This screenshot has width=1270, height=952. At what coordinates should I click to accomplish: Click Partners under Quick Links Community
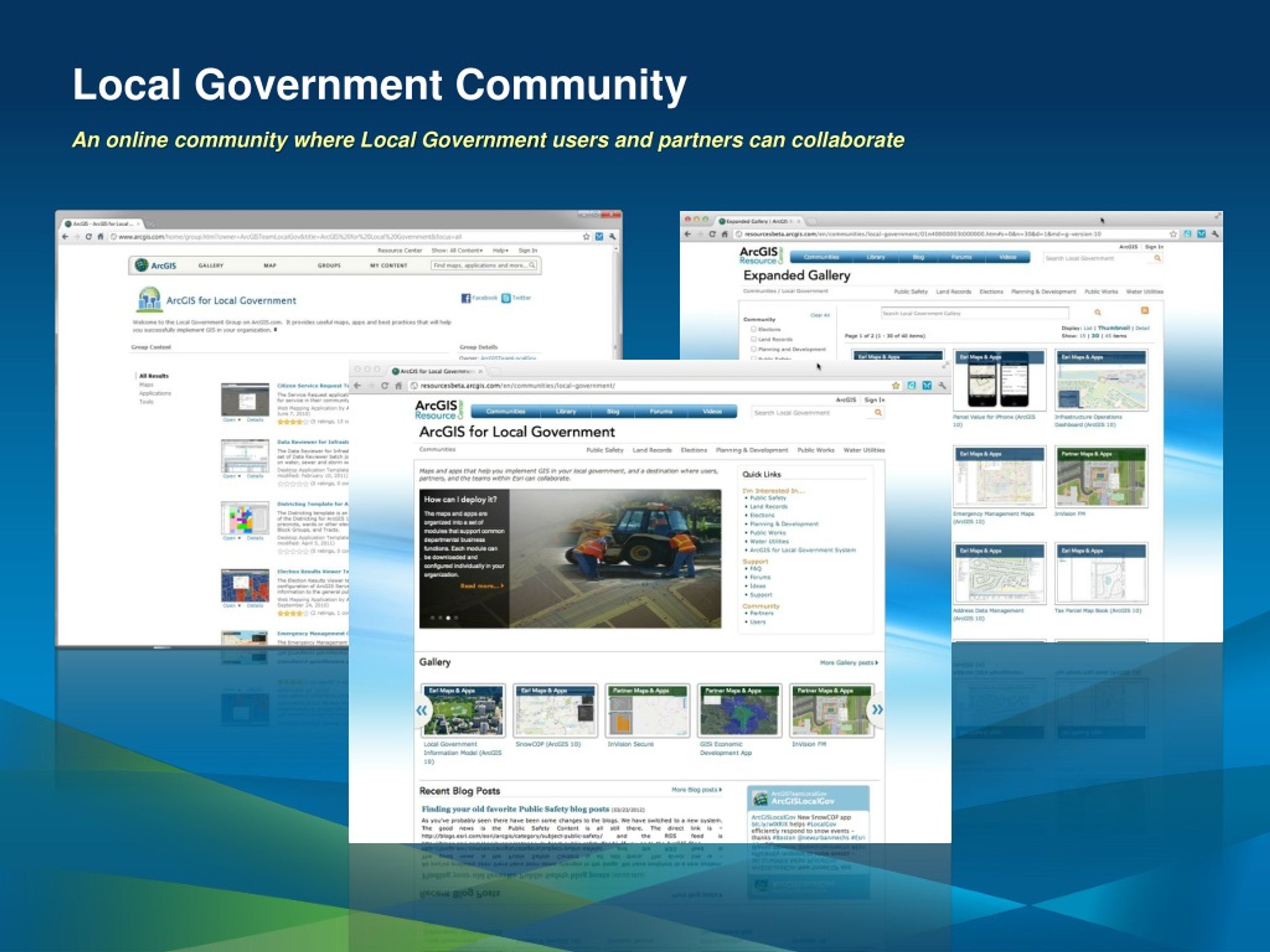pos(762,613)
